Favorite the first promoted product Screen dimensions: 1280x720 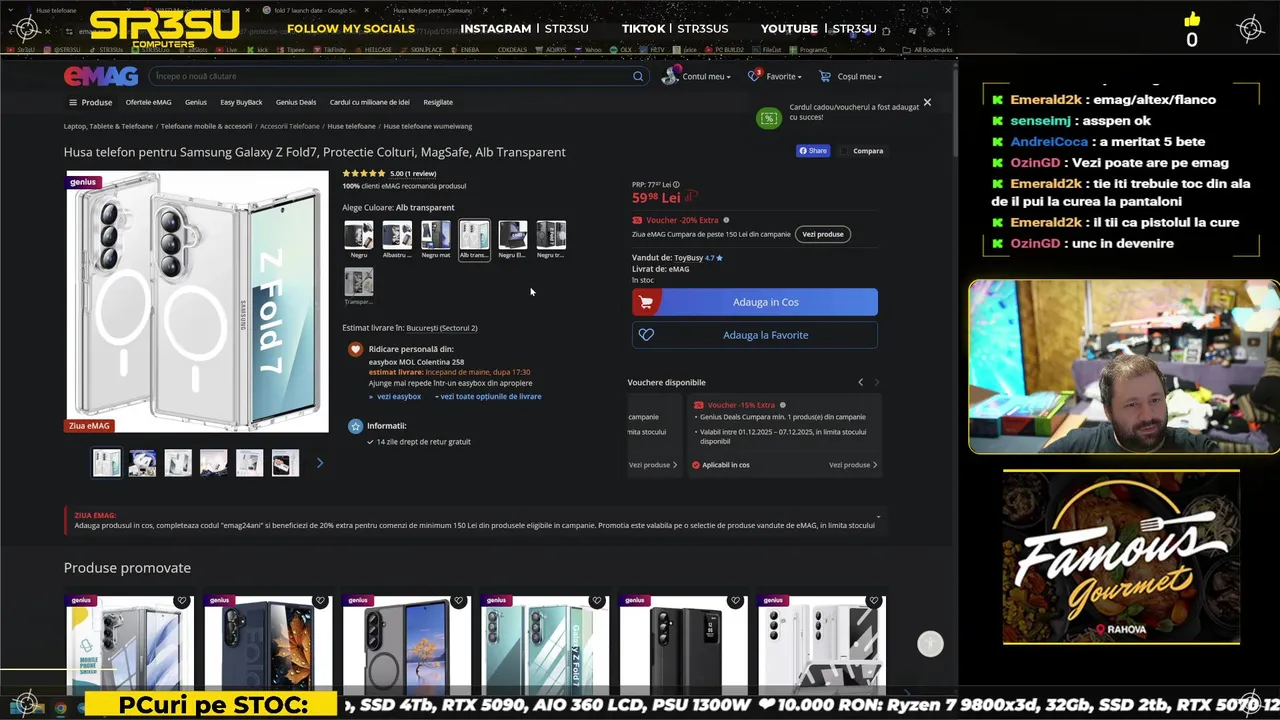[x=181, y=601]
